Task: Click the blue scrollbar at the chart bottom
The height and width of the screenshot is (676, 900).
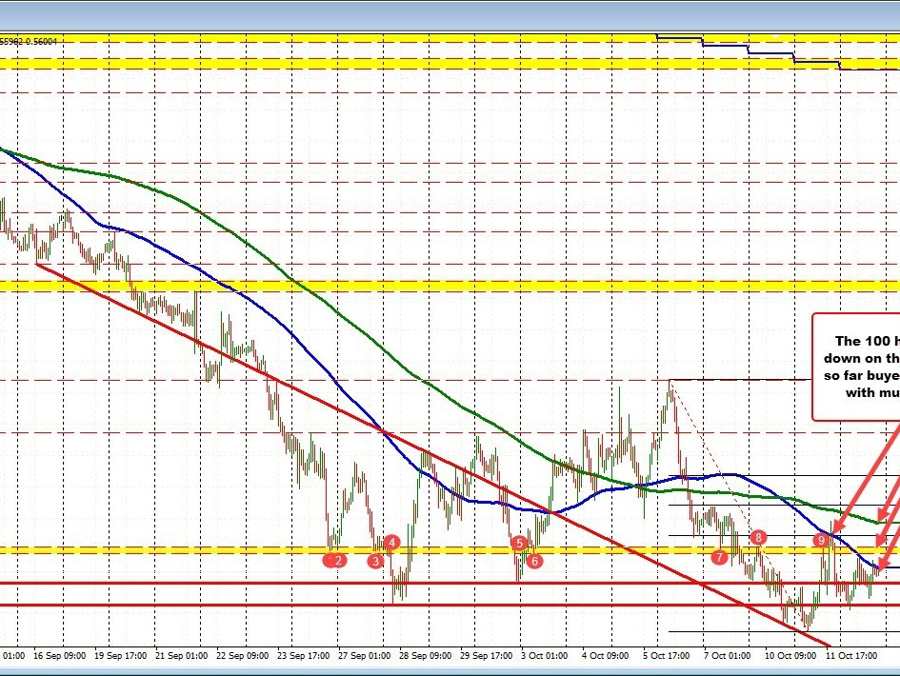Action: 450,672
